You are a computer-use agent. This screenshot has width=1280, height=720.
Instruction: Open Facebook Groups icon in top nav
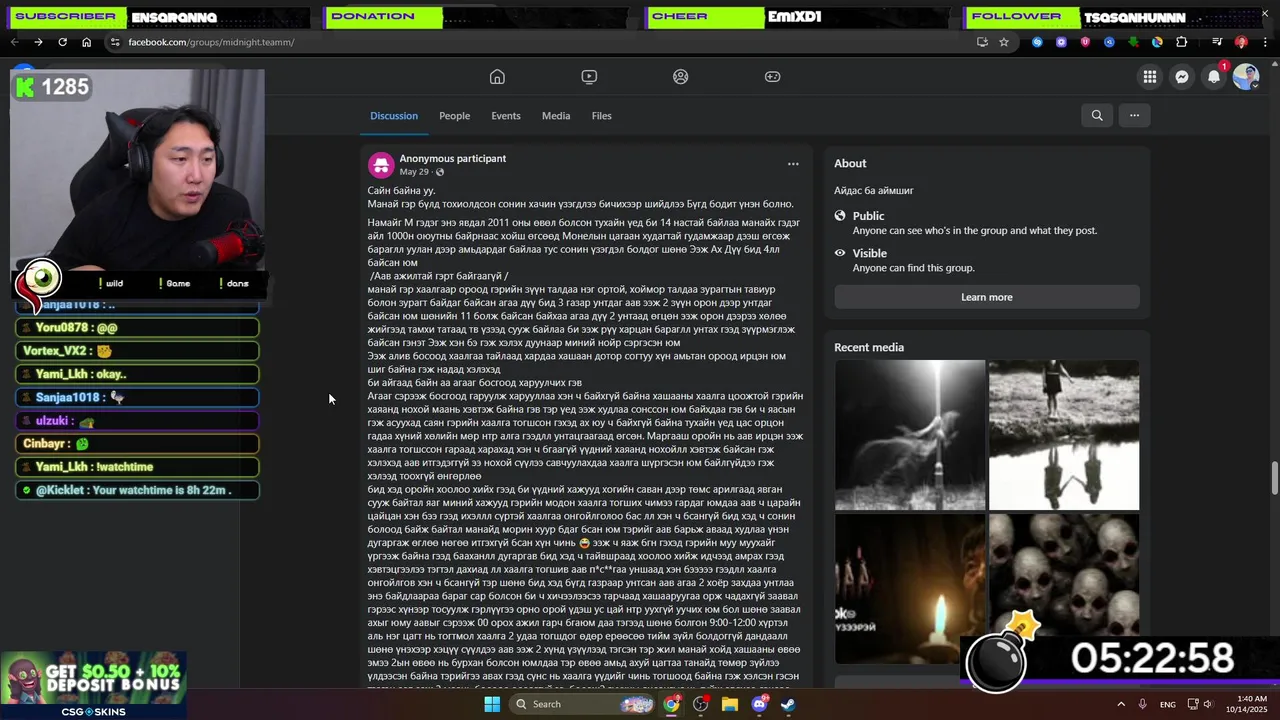[x=681, y=77]
